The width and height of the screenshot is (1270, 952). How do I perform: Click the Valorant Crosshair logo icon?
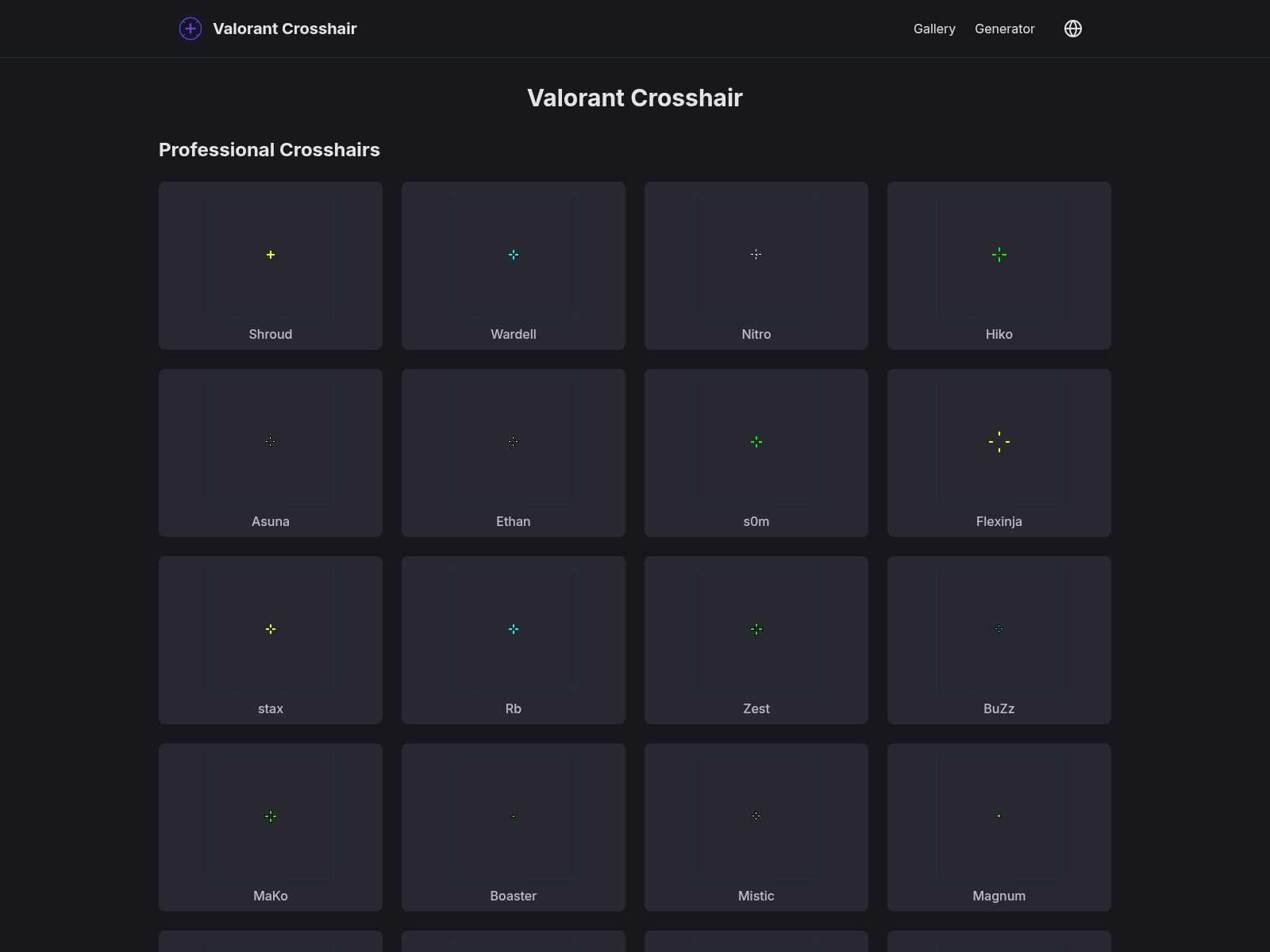pyautogui.click(x=190, y=29)
